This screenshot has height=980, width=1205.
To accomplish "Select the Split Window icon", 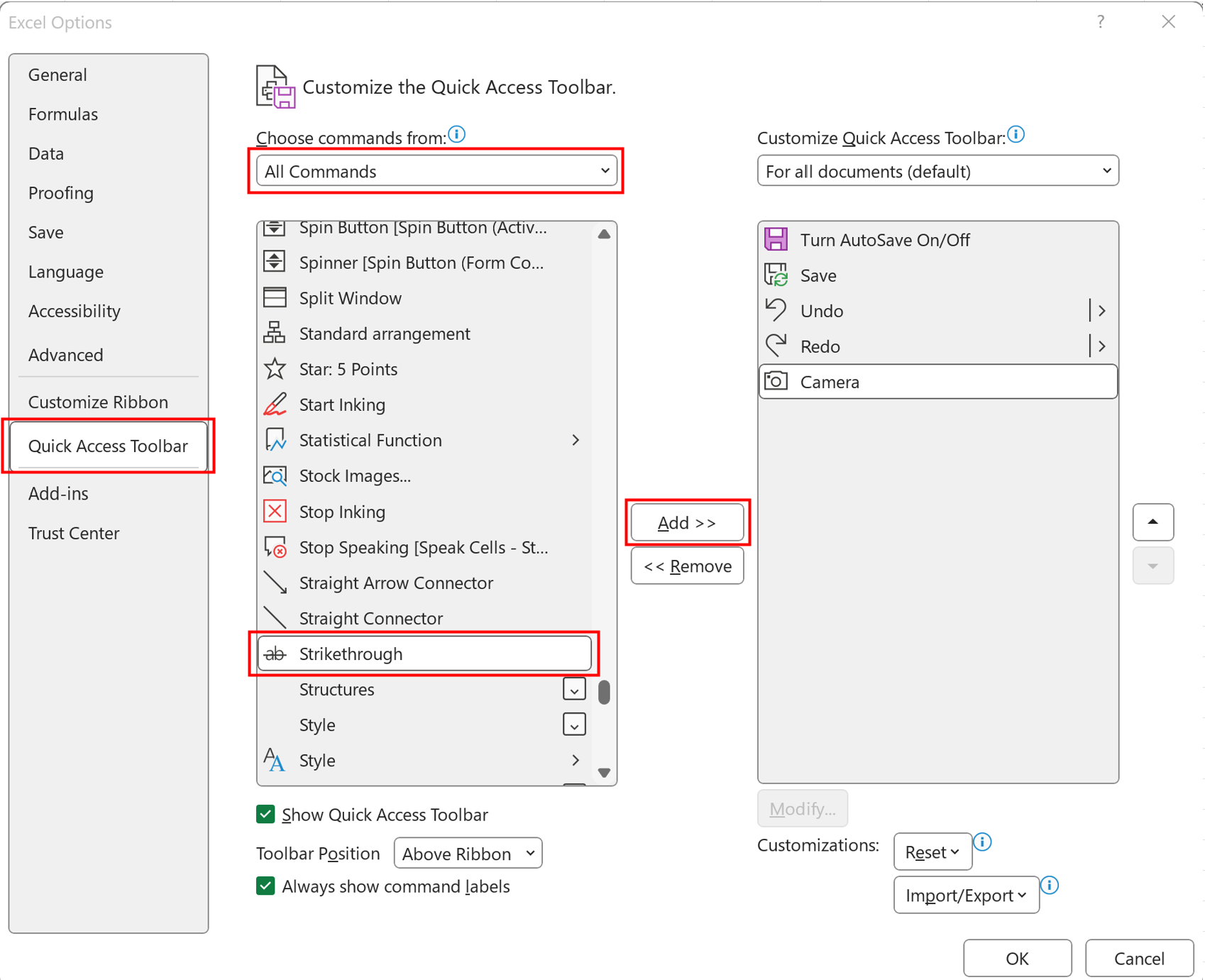I will (x=275, y=297).
